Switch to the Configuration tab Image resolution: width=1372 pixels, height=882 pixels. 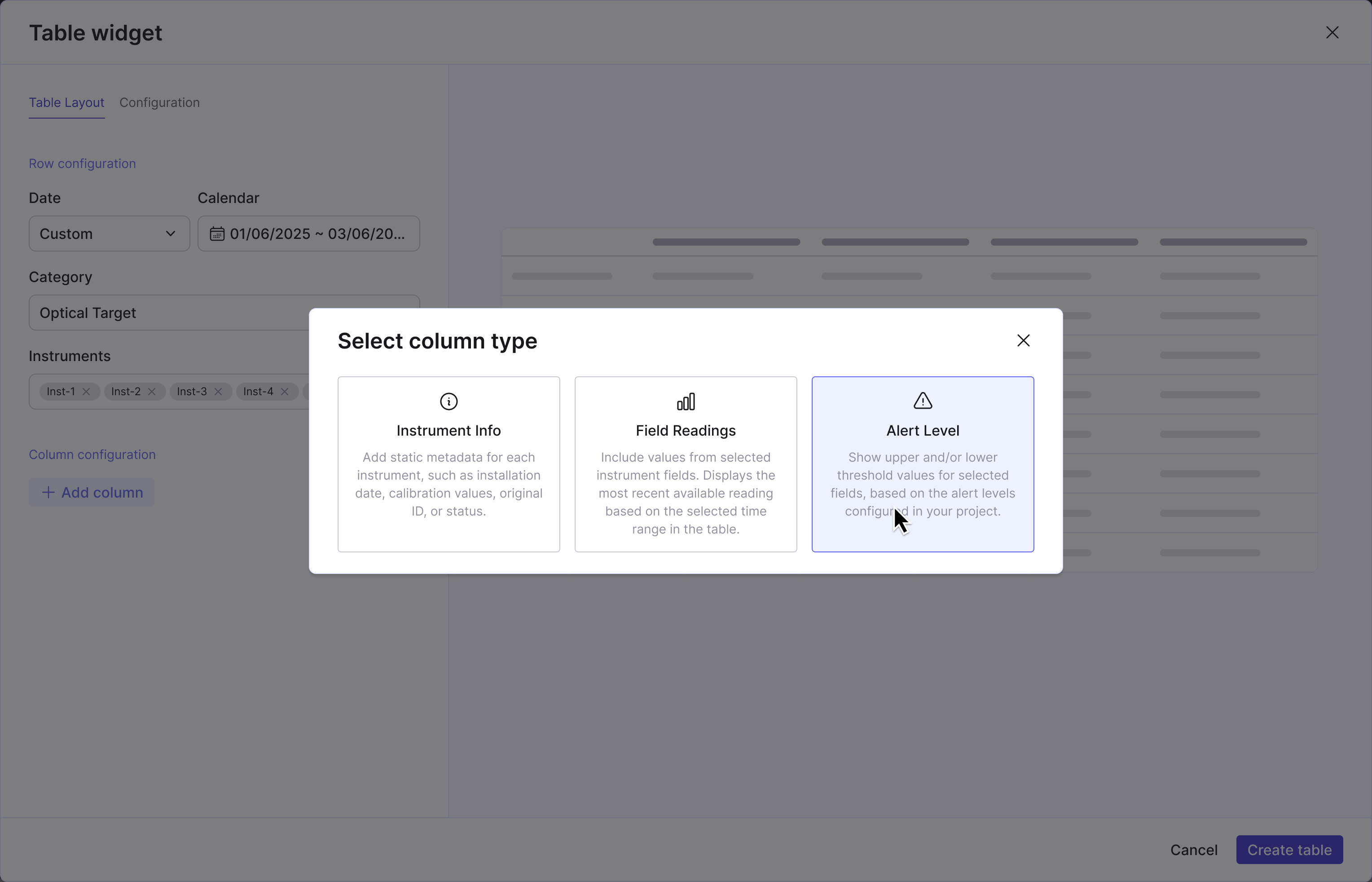click(159, 102)
